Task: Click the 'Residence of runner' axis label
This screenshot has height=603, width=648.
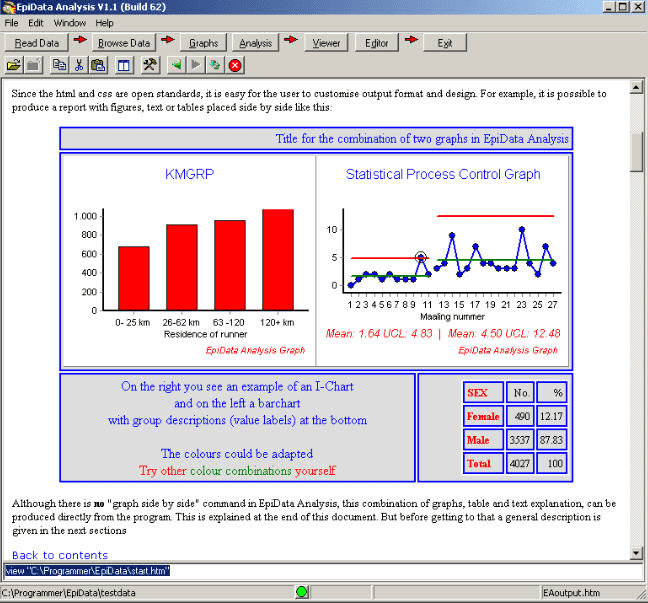Action: pyautogui.click(x=205, y=334)
